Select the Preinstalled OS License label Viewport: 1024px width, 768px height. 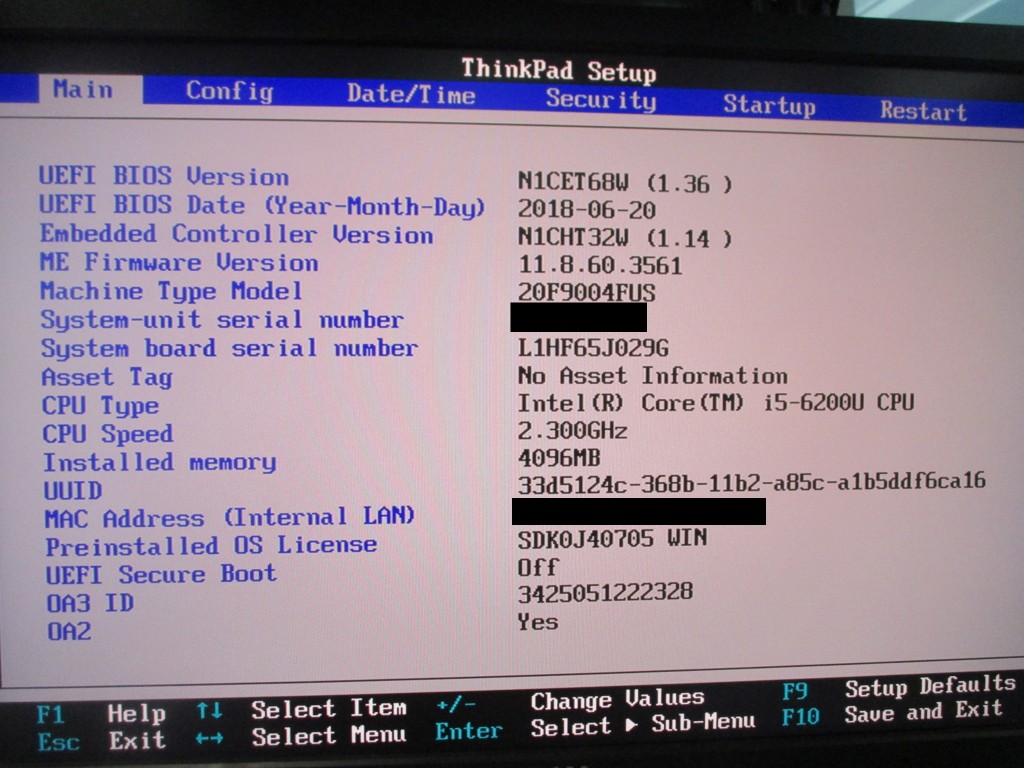point(212,546)
